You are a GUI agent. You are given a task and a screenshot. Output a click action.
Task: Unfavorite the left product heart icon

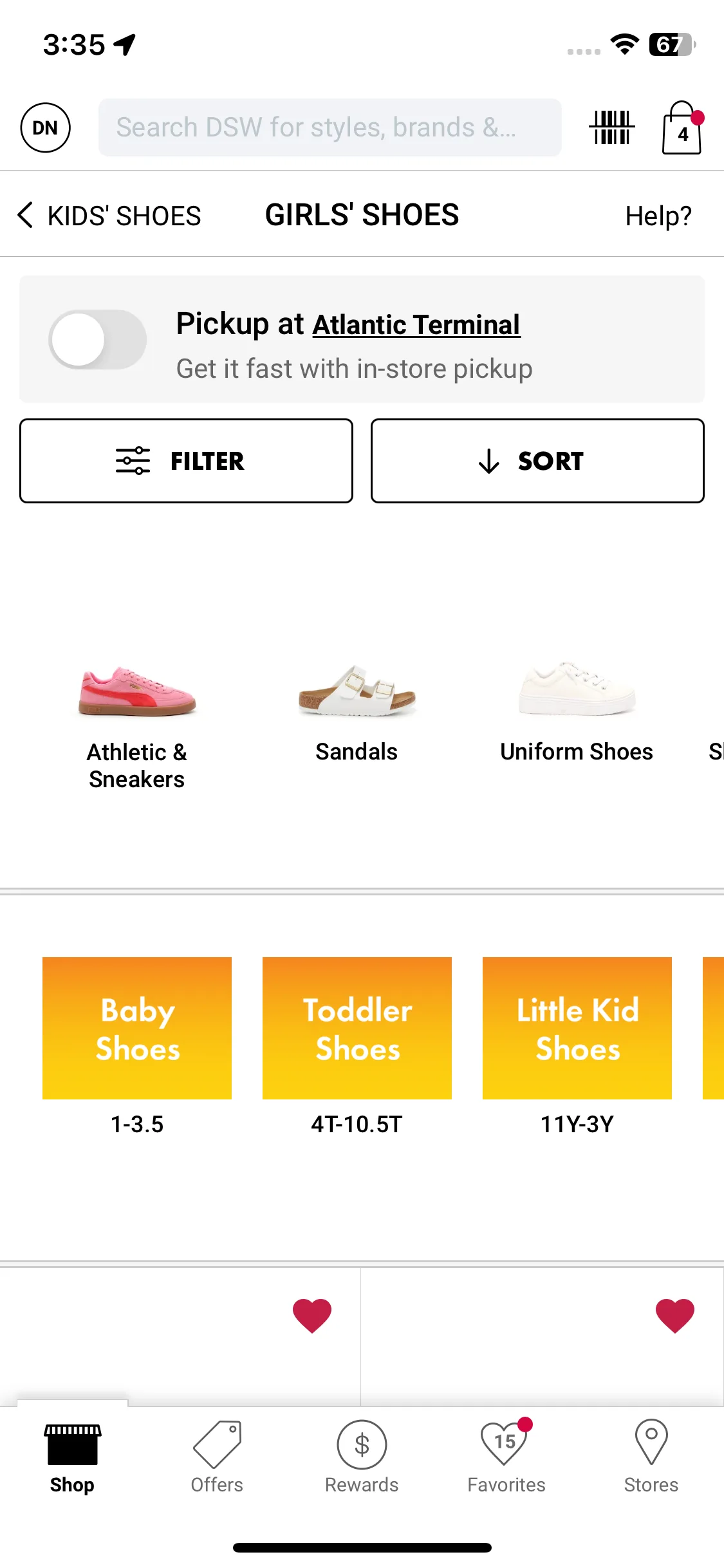coord(312,1315)
